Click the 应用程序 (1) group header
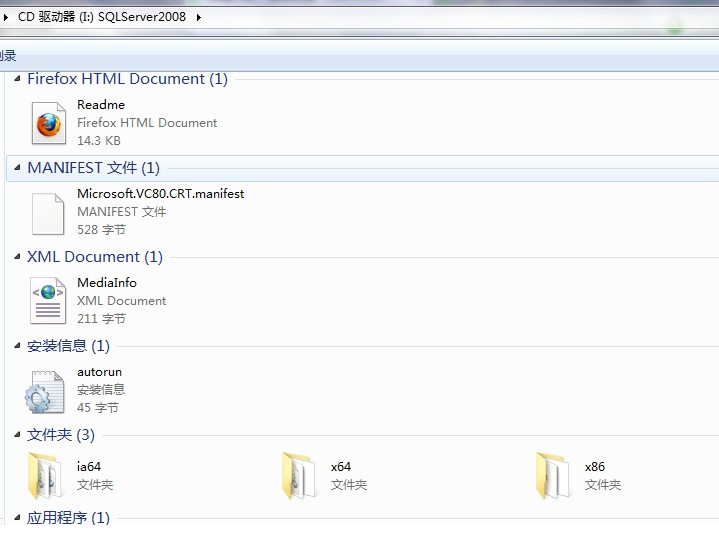Viewport: 719px width, 546px height. click(x=68, y=518)
